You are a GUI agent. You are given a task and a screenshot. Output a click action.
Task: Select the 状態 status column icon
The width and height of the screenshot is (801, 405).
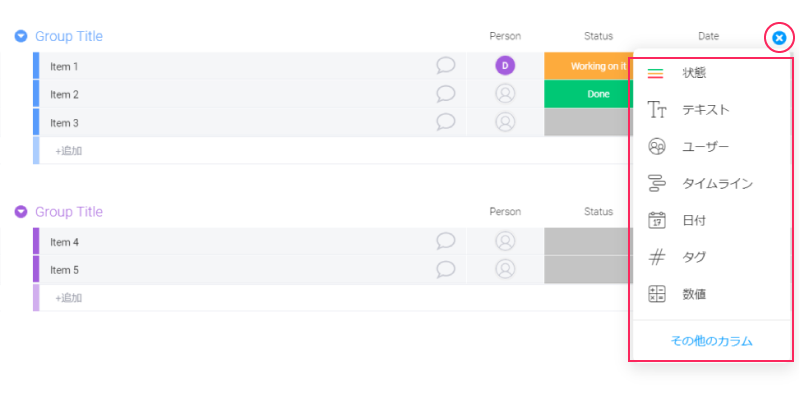coord(656,73)
